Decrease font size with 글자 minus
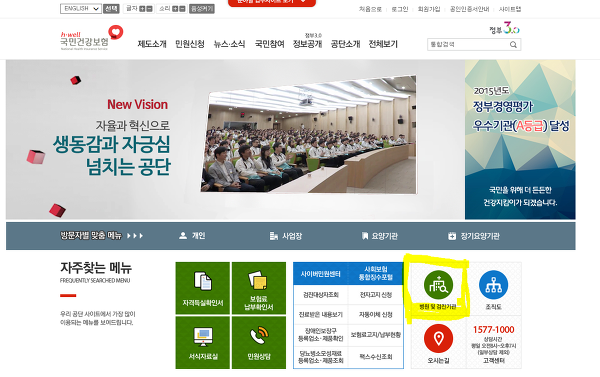The width and height of the screenshot is (600, 377). click(x=149, y=8)
